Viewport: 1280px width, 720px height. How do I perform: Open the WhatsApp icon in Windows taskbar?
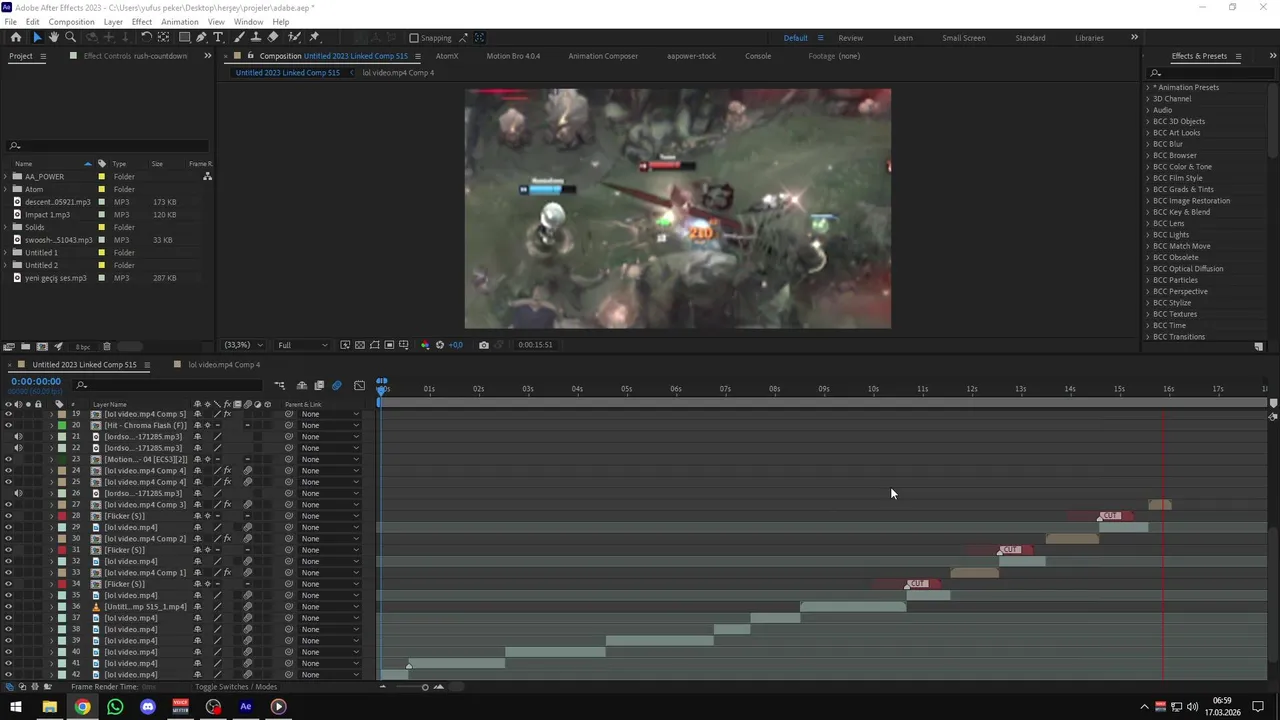click(115, 707)
